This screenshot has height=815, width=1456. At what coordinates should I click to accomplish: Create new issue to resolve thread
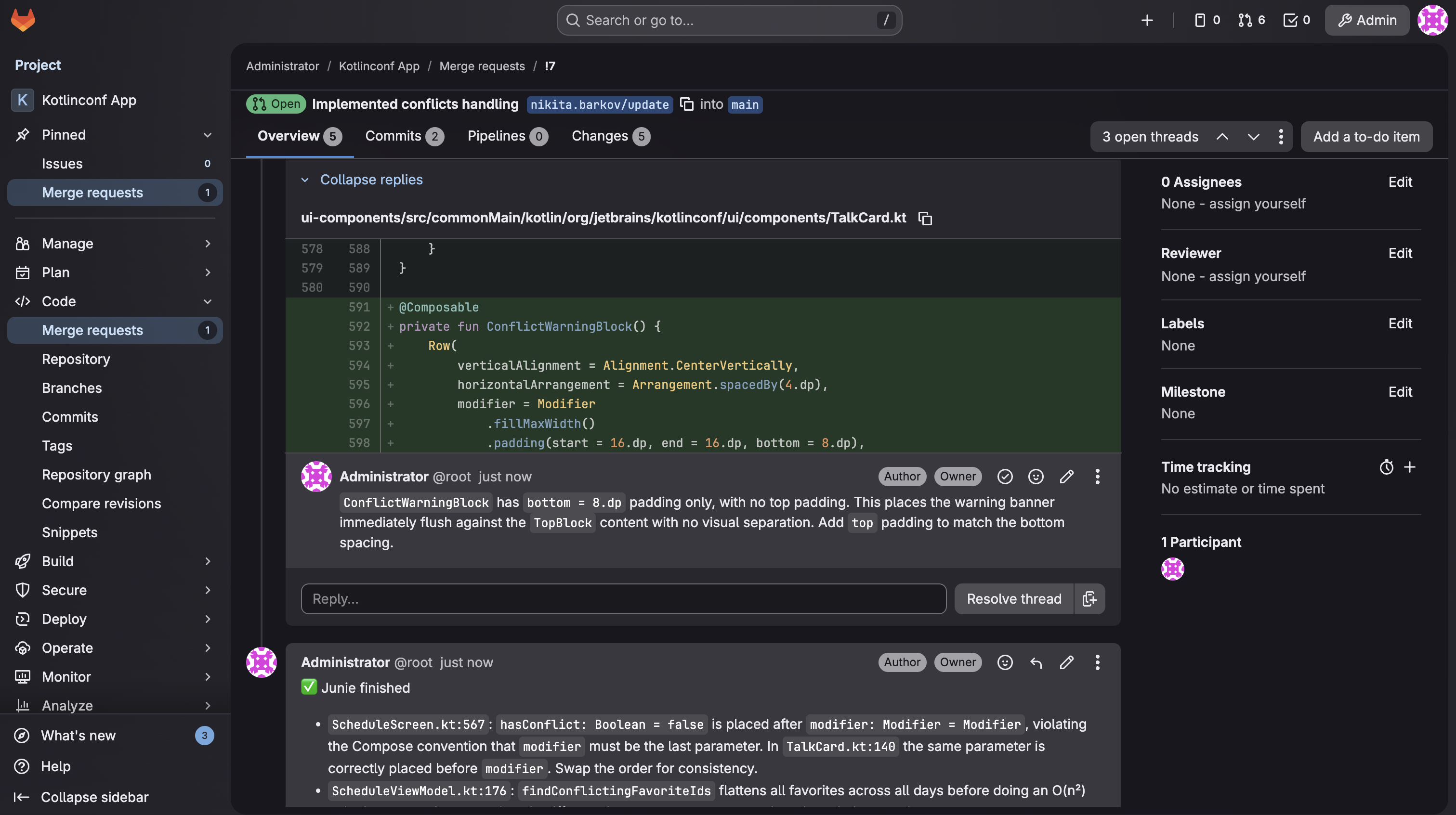click(1090, 599)
